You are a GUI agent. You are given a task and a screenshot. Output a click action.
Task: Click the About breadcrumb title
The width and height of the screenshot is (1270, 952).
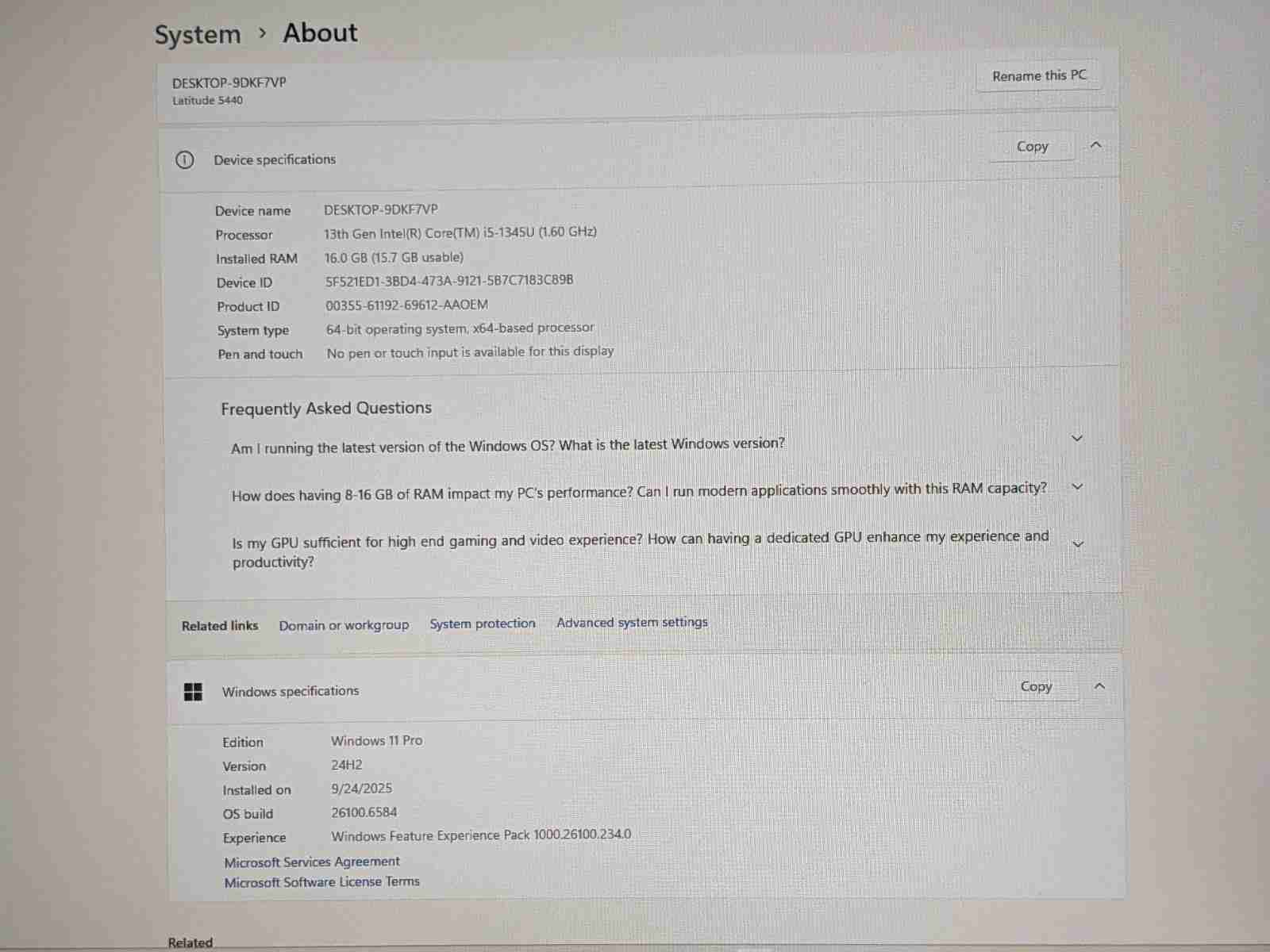click(x=320, y=33)
